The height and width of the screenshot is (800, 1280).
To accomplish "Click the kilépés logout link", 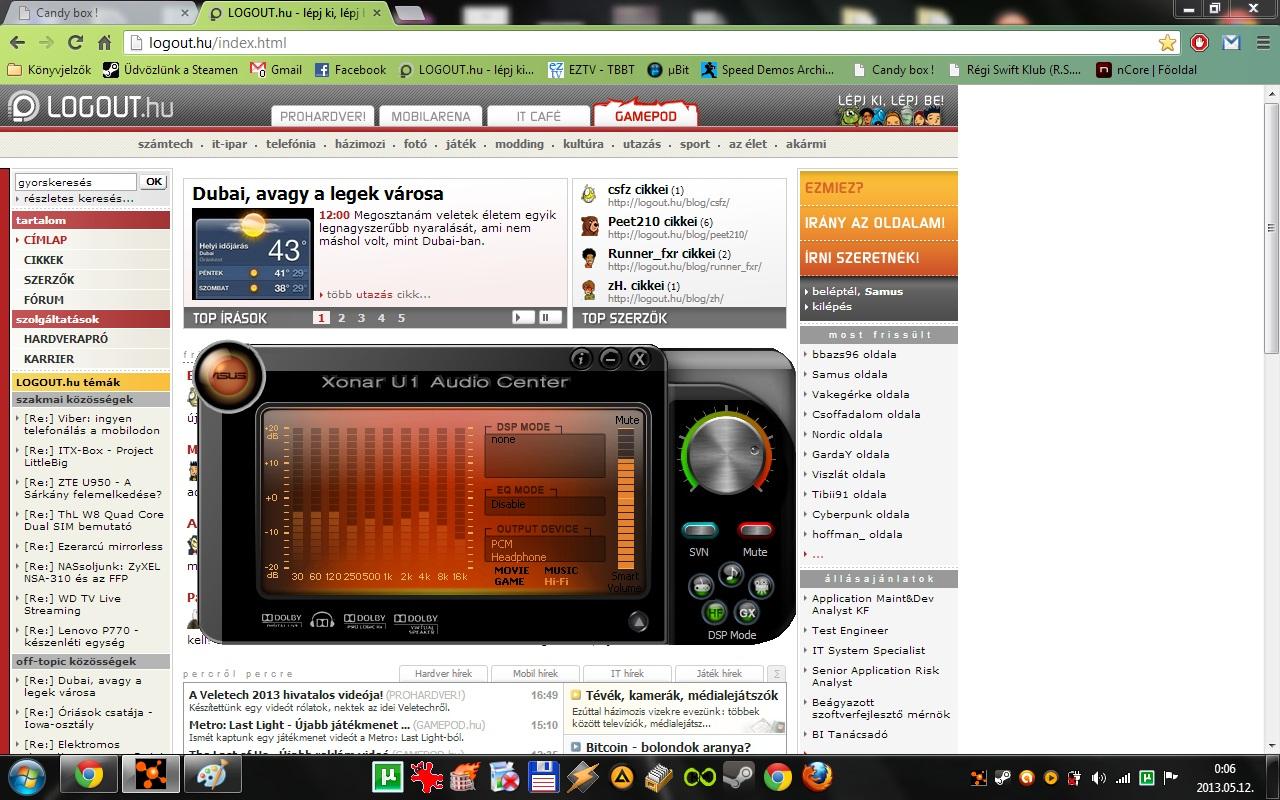I will pyautogui.click(x=831, y=306).
